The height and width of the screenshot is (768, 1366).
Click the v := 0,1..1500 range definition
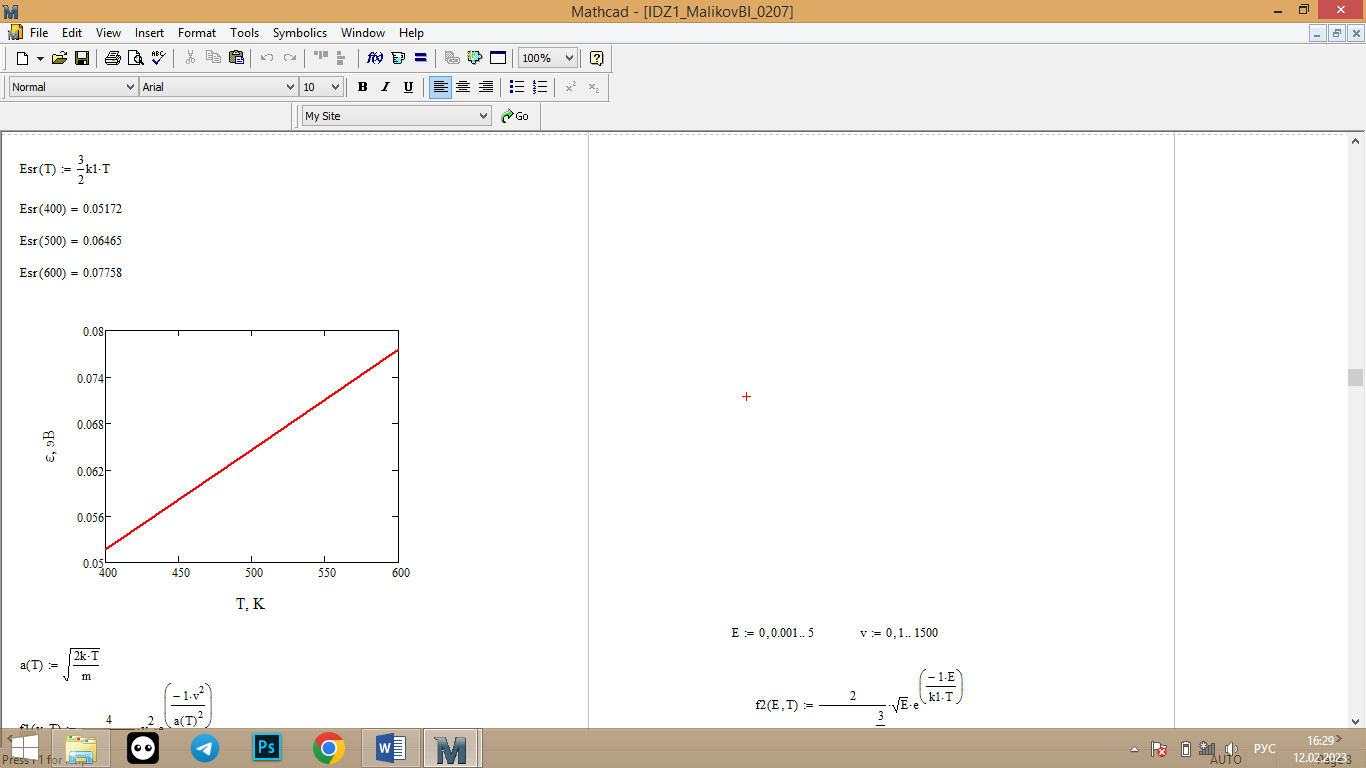coord(899,633)
